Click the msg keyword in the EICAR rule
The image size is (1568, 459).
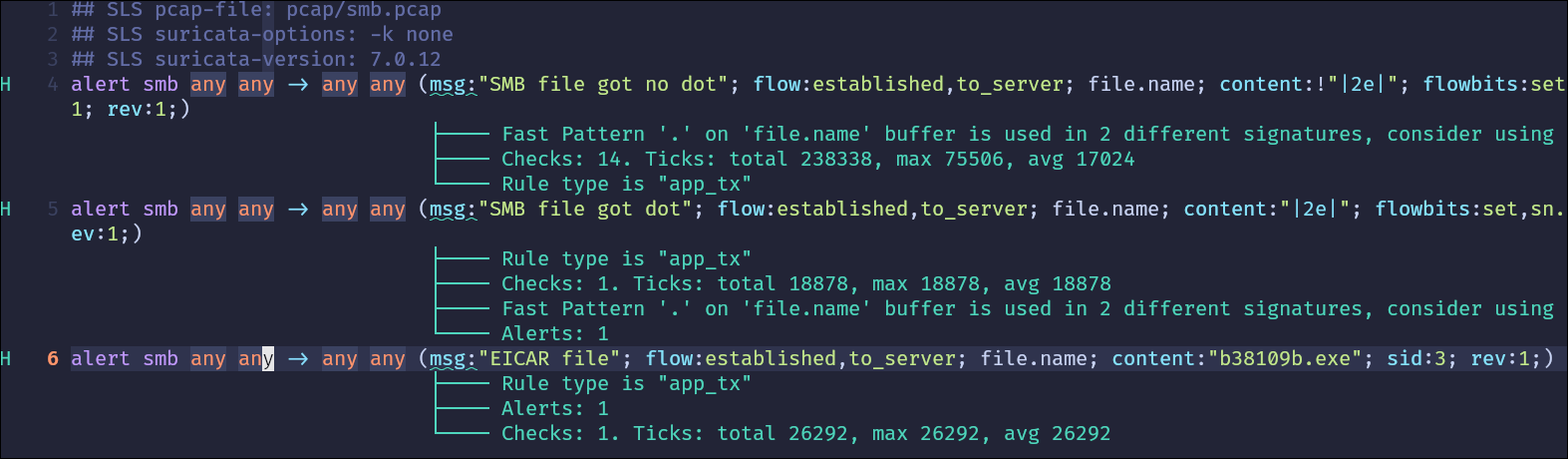(448, 359)
